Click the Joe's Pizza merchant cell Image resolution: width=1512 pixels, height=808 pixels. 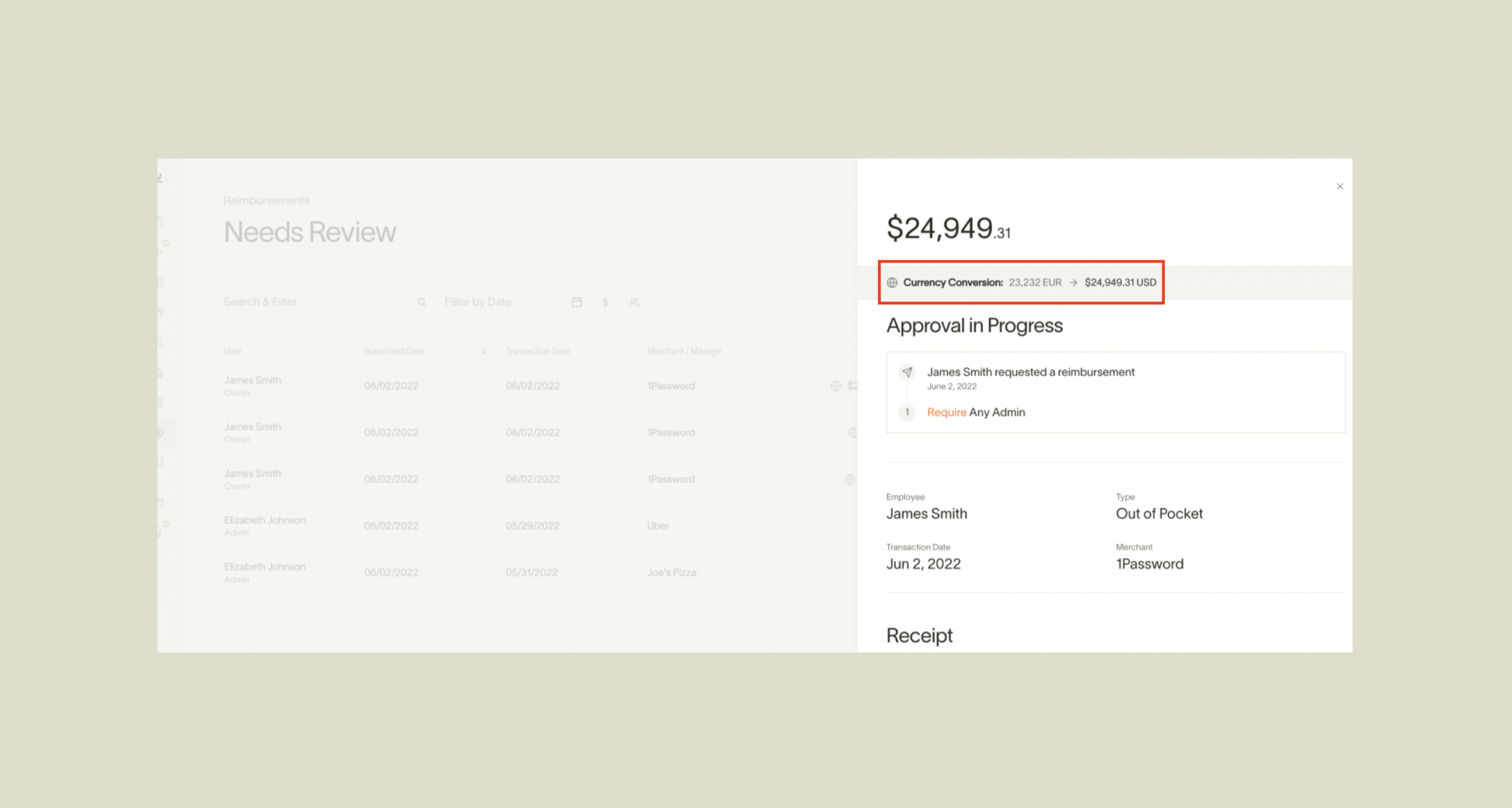(x=671, y=573)
